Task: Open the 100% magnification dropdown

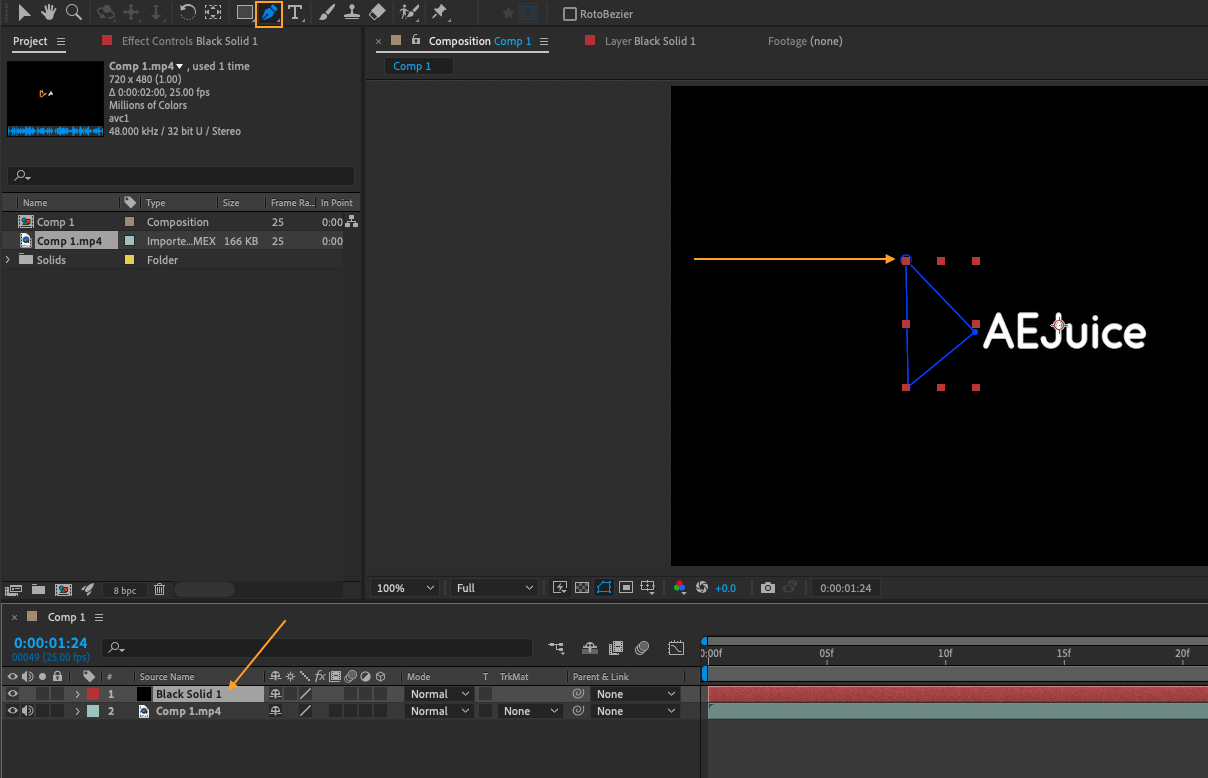Action: pyautogui.click(x=405, y=588)
